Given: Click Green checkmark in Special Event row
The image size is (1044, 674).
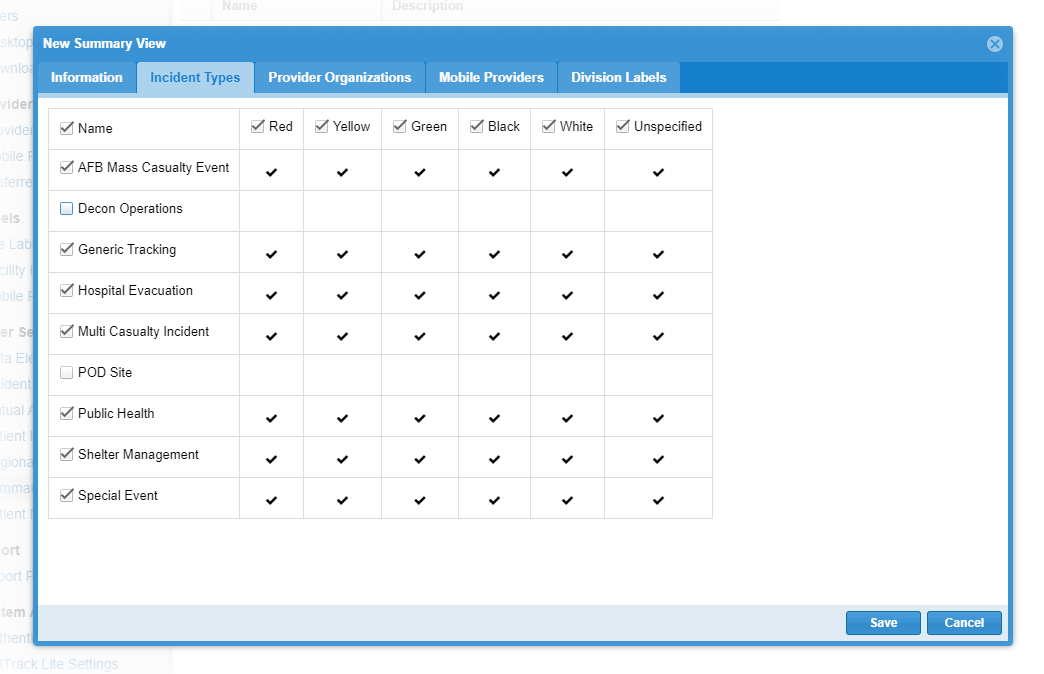Looking at the screenshot, I should pos(419,500).
